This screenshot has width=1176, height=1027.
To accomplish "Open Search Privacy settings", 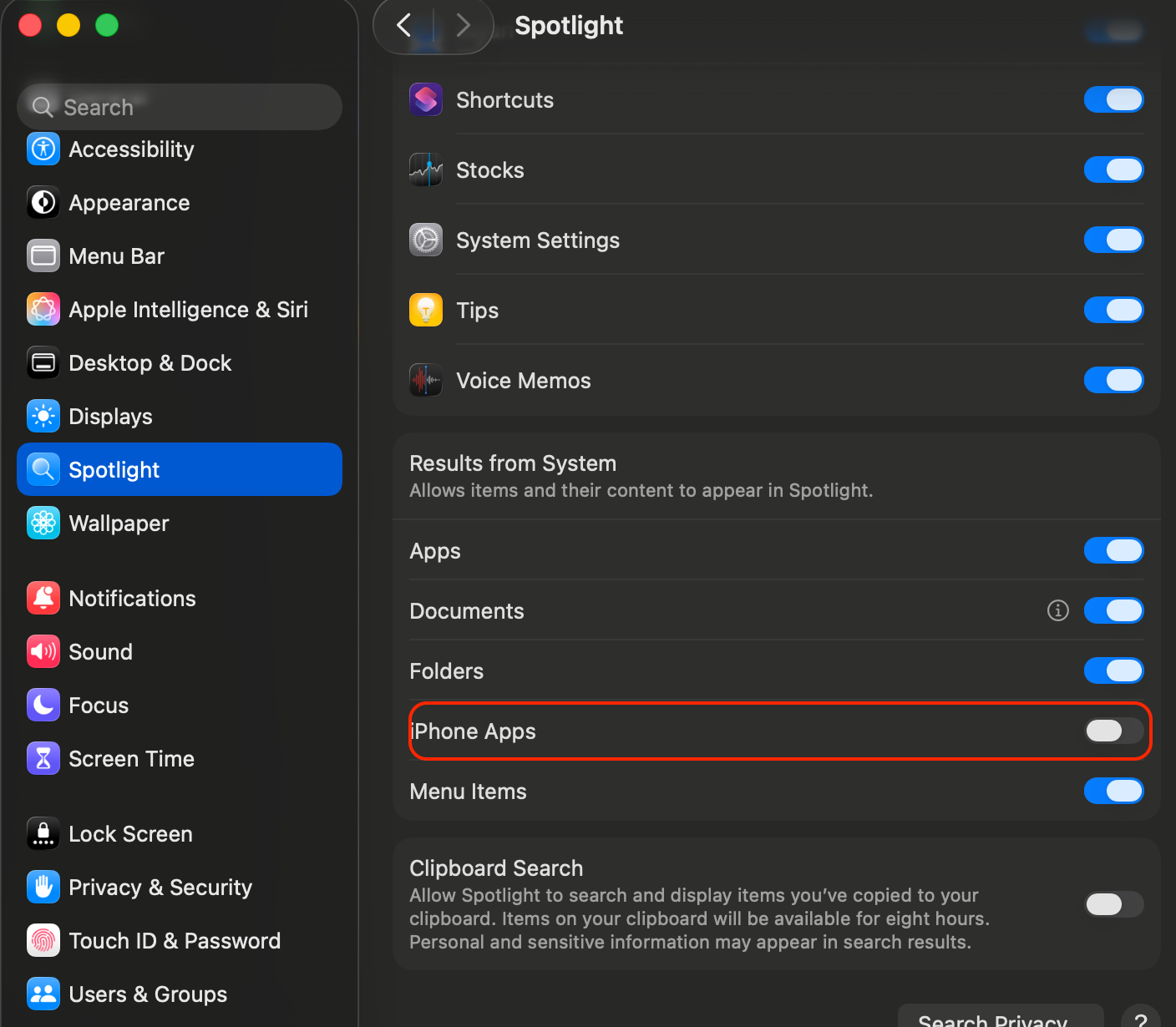I will (x=1000, y=1019).
